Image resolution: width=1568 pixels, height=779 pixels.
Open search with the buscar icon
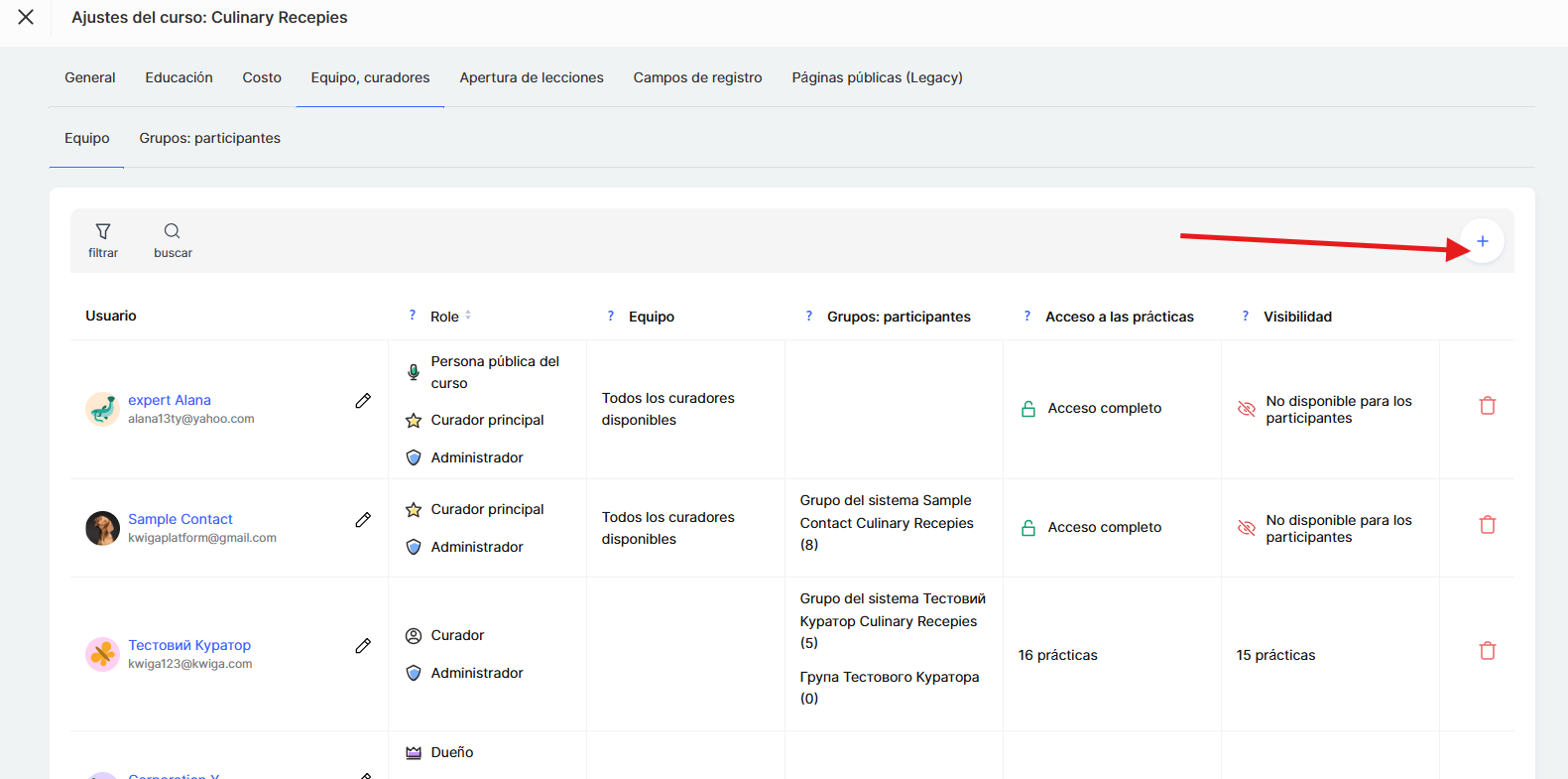[173, 232]
